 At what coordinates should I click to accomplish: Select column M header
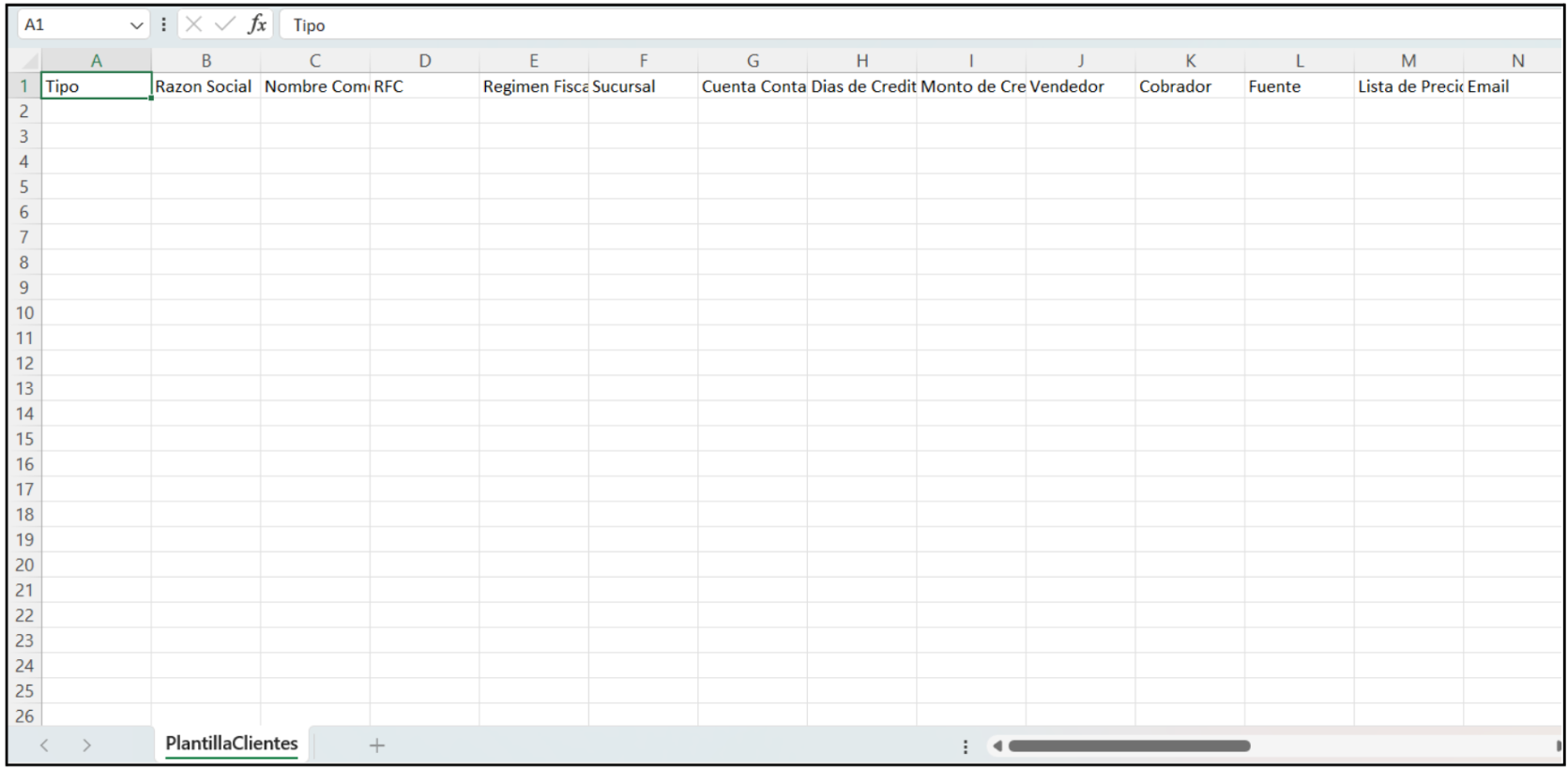(1408, 61)
